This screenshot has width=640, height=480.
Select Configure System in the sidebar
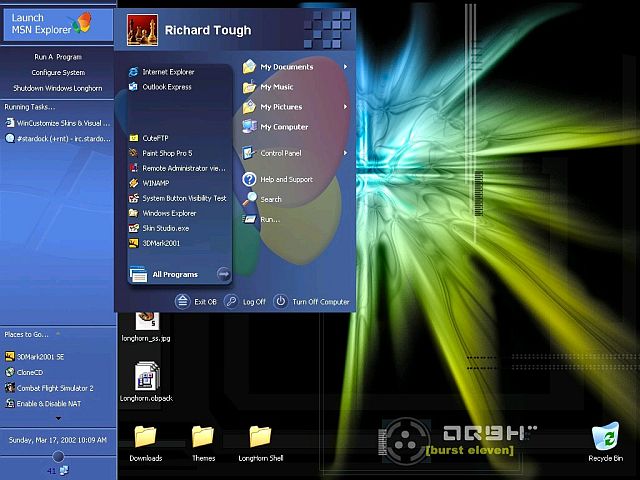pyautogui.click(x=58, y=73)
